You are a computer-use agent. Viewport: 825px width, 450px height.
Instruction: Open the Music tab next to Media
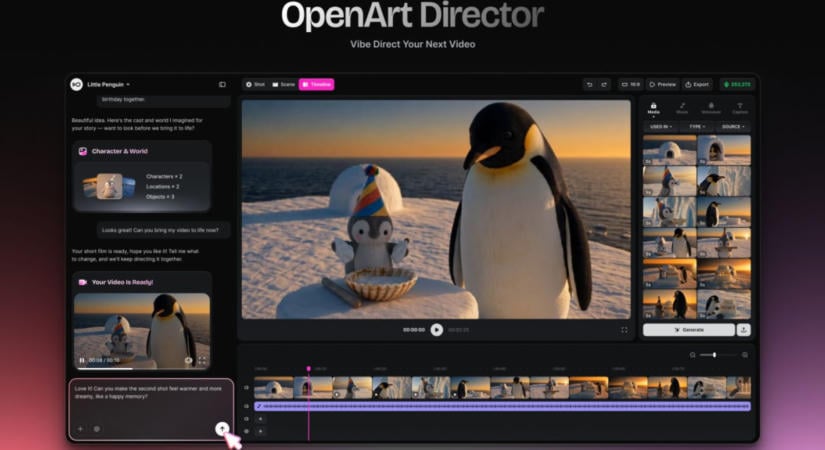[682, 108]
